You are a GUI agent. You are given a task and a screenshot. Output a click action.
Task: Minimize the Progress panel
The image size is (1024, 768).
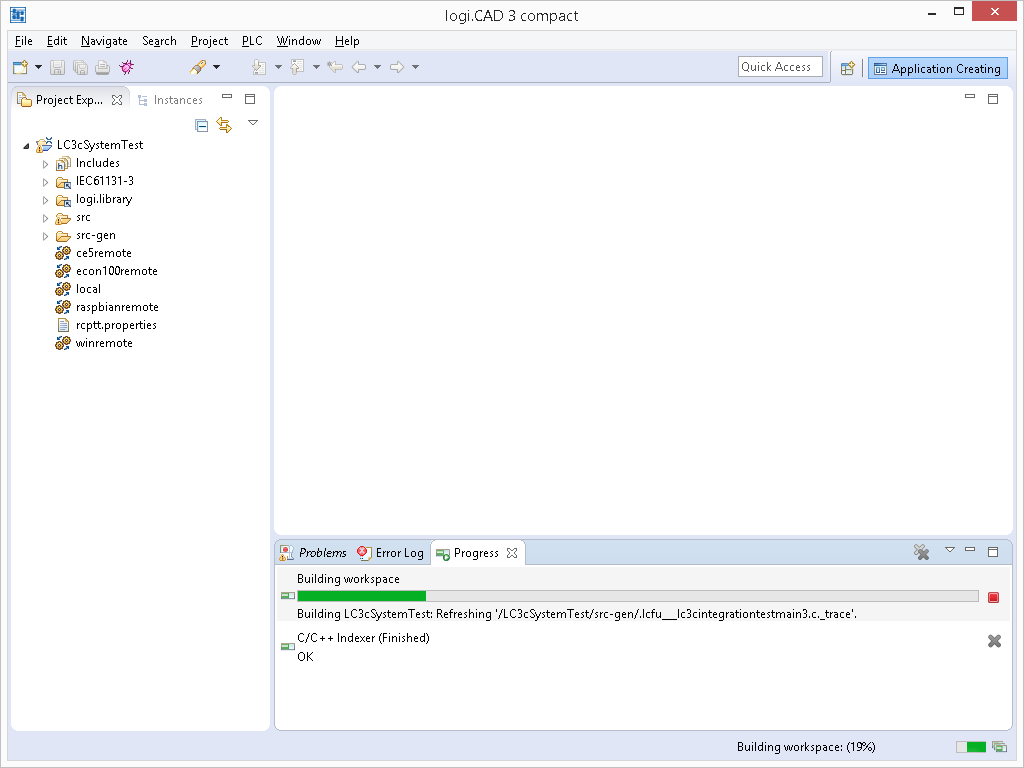[970, 549]
